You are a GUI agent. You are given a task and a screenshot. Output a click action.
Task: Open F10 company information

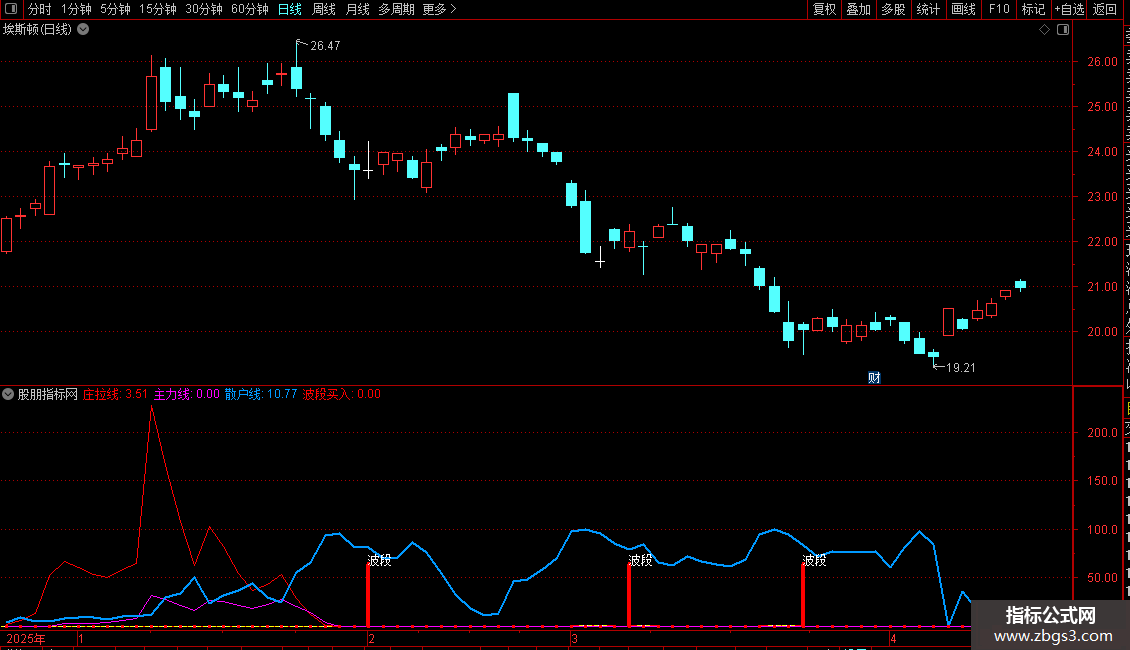click(999, 9)
